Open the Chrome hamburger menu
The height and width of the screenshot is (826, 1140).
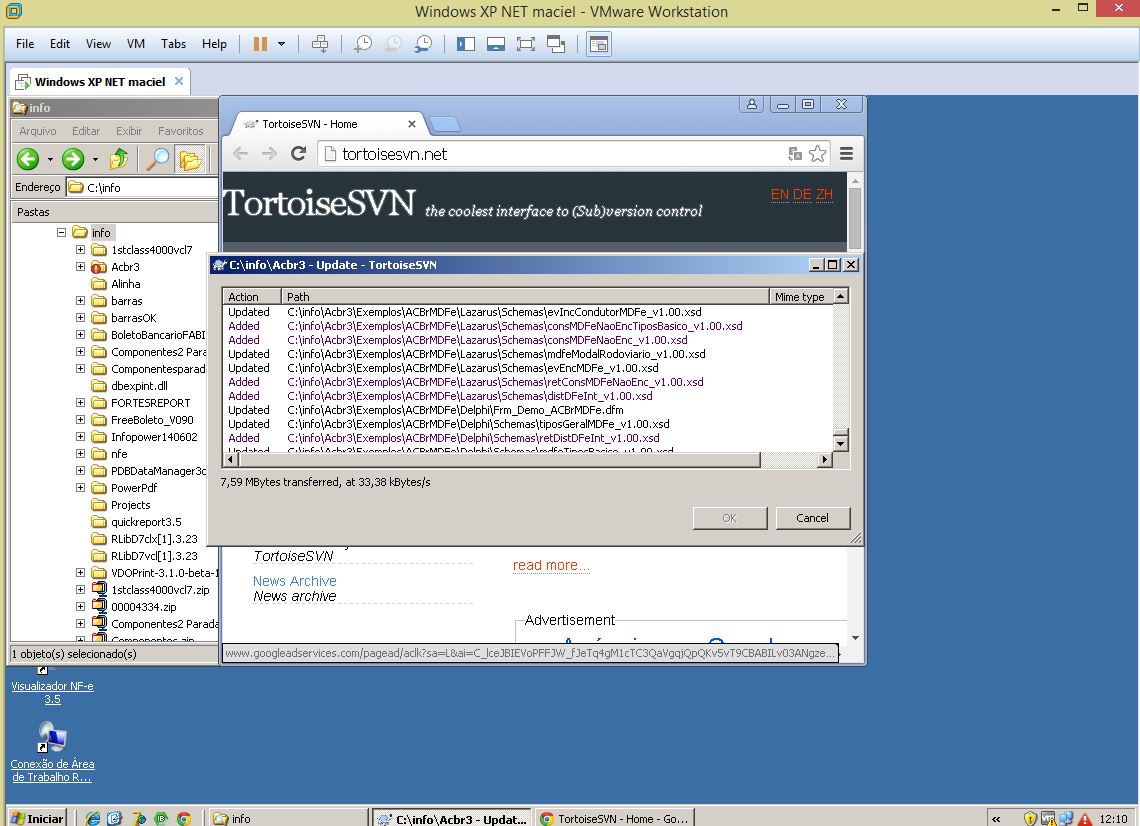tap(846, 153)
